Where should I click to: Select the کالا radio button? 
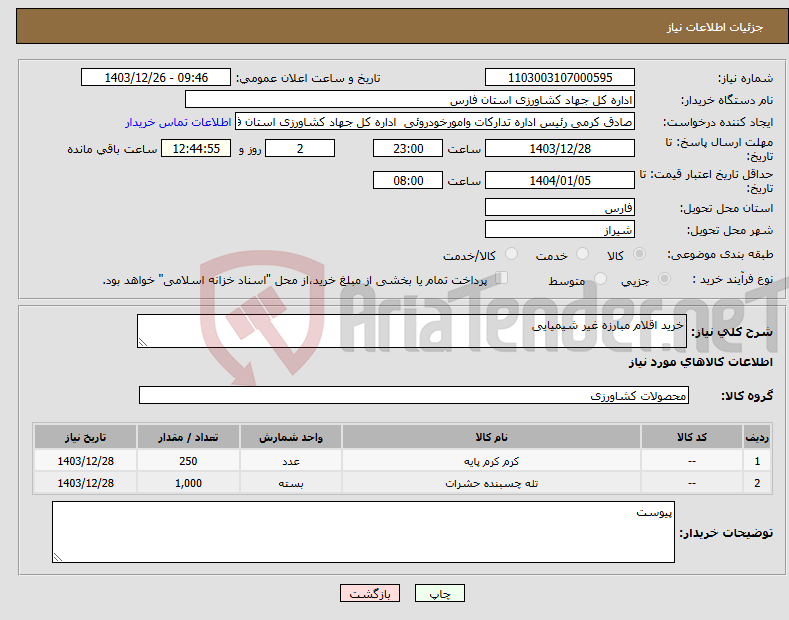639,254
